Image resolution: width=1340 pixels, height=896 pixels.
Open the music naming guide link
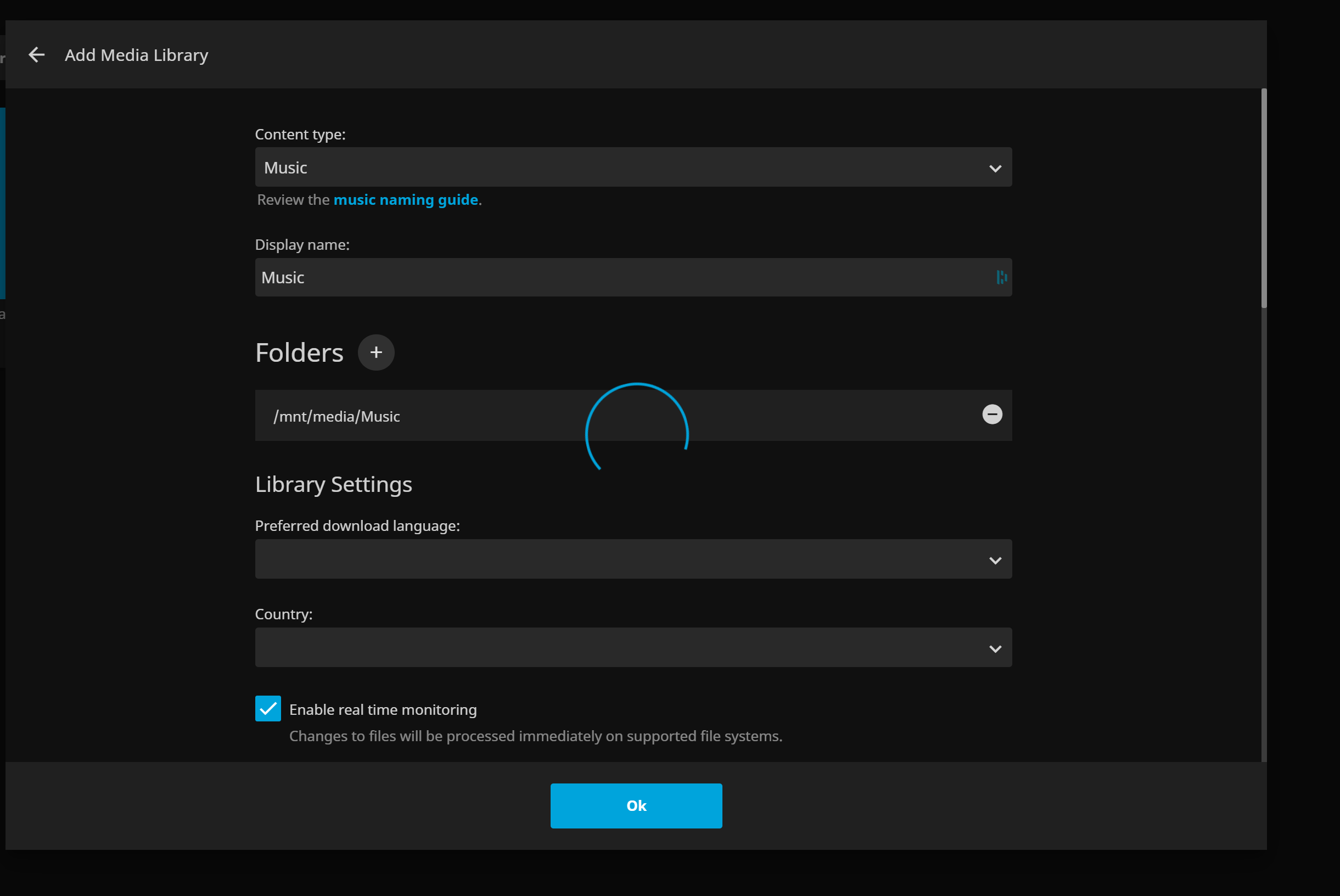pyautogui.click(x=406, y=200)
